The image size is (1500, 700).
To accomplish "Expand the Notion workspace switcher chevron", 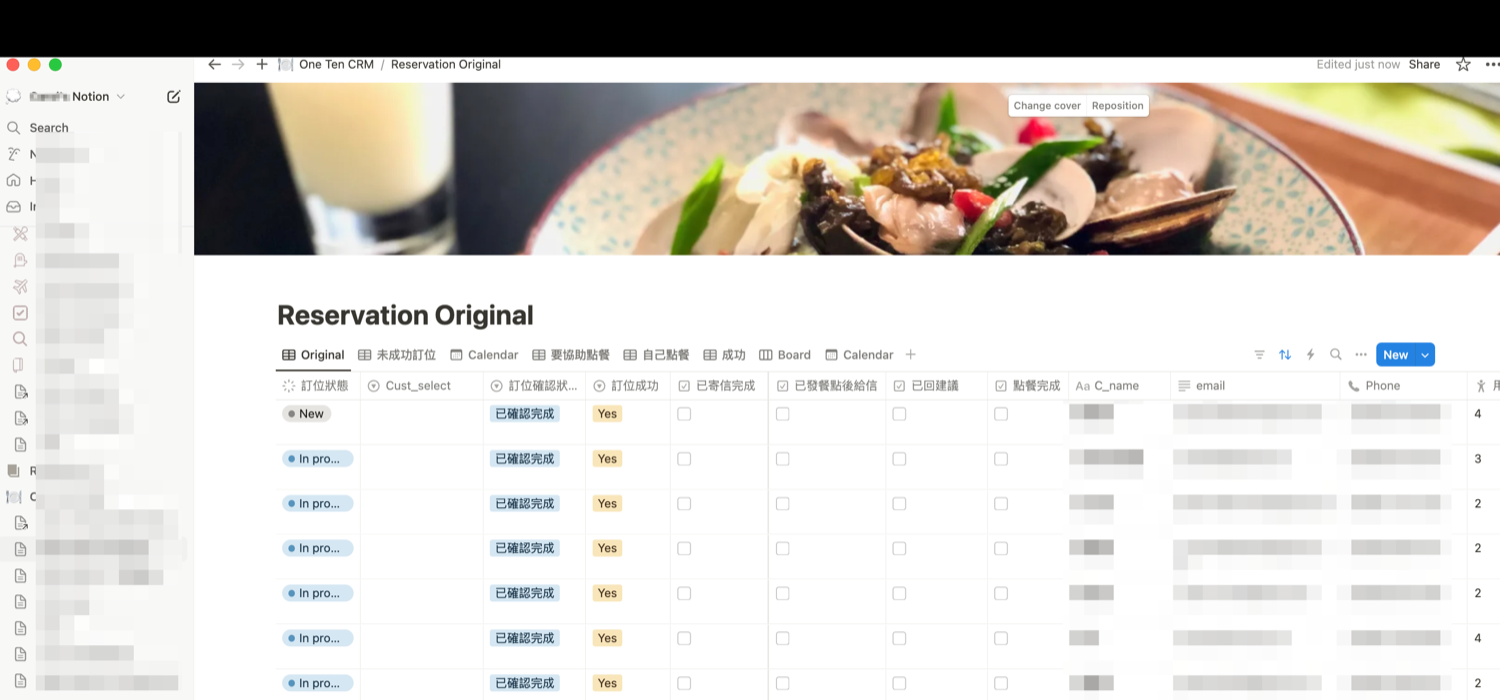I will click(x=121, y=97).
